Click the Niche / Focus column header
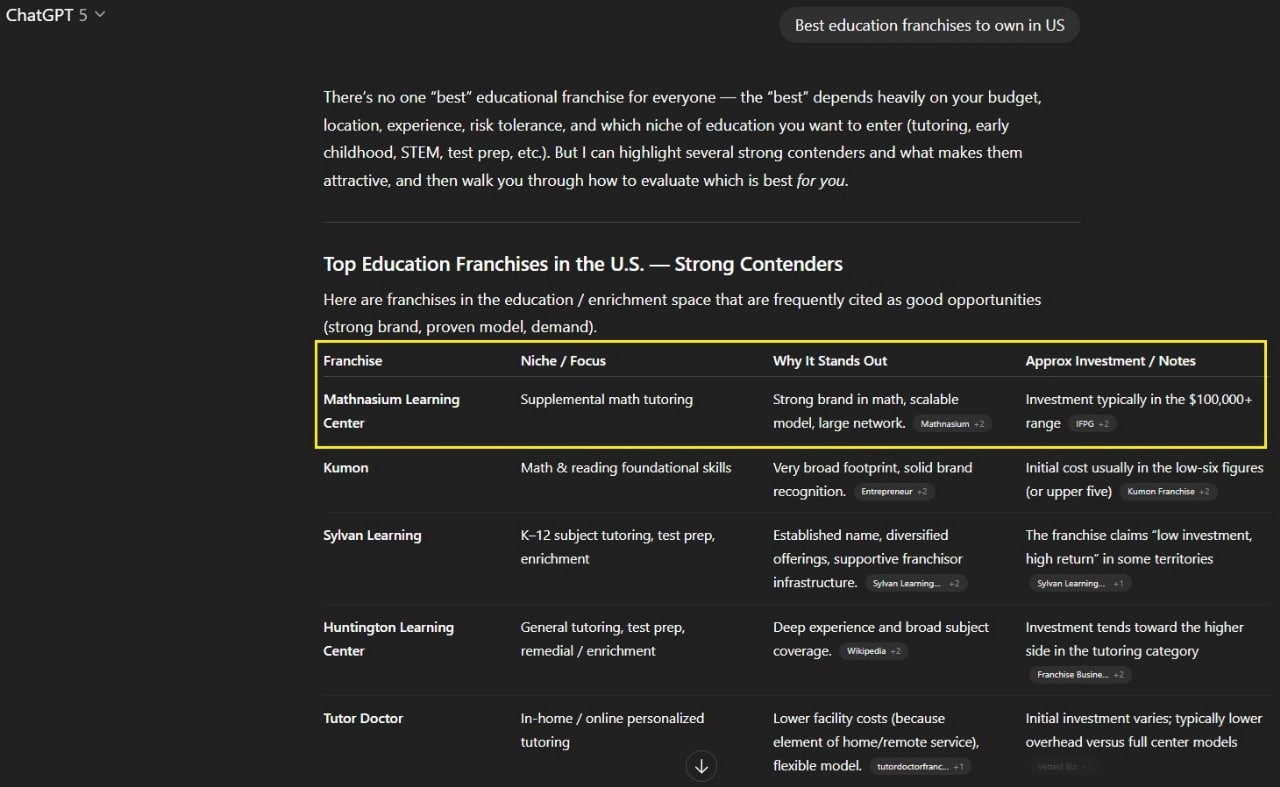This screenshot has width=1280, height=787. click(x=562, y=361)
